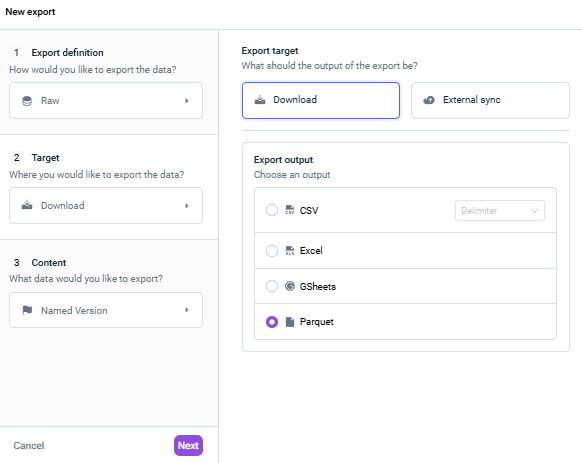Viewport: 582px width, 463px height.
Task: Click the Parquet document icon
Action: (x=290, y=322)
